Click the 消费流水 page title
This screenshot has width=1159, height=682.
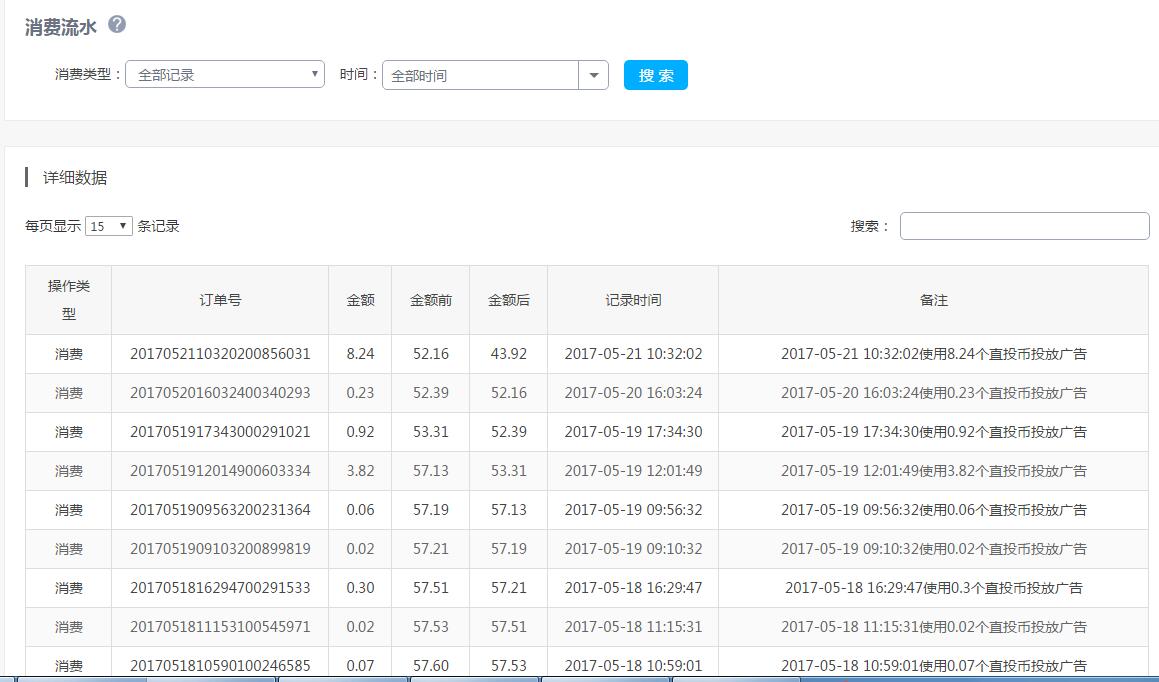(x=61, y=27)
